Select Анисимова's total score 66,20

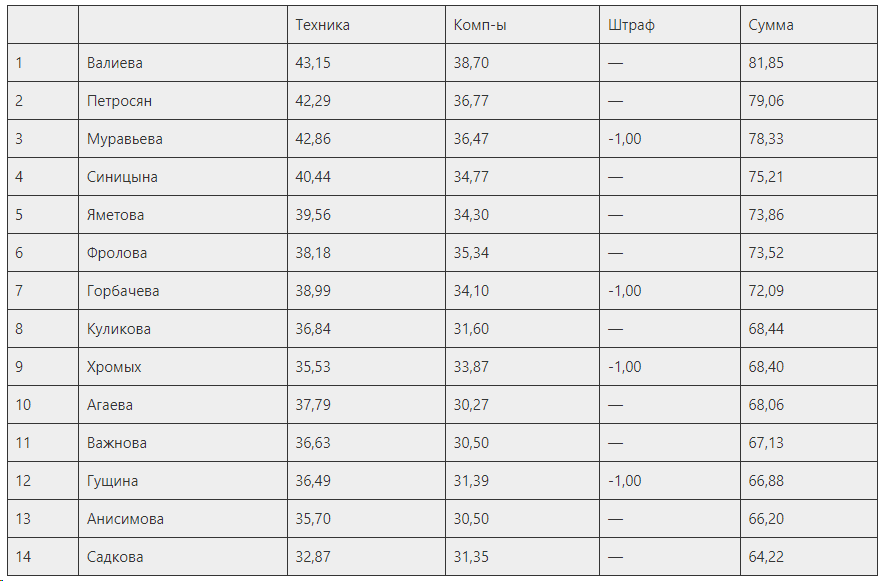(766, 519)
